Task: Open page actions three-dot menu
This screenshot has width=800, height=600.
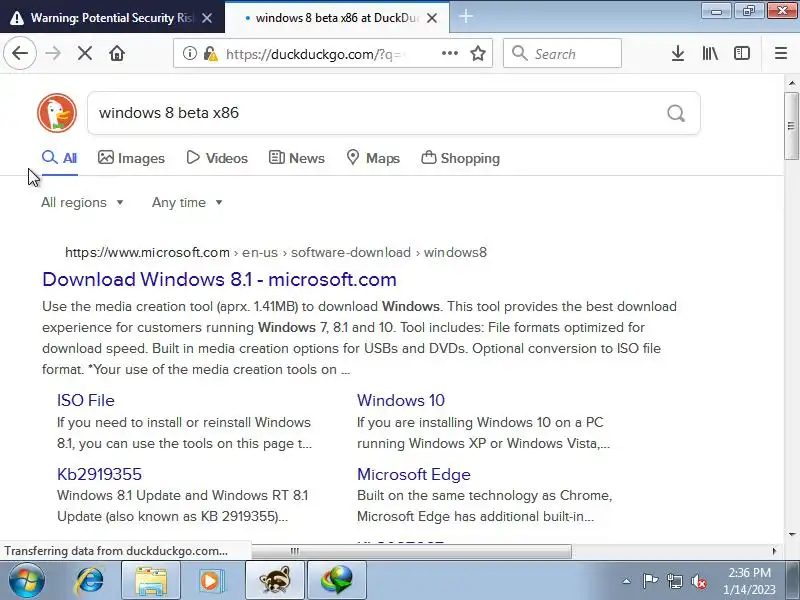Action: pos(449,53)
